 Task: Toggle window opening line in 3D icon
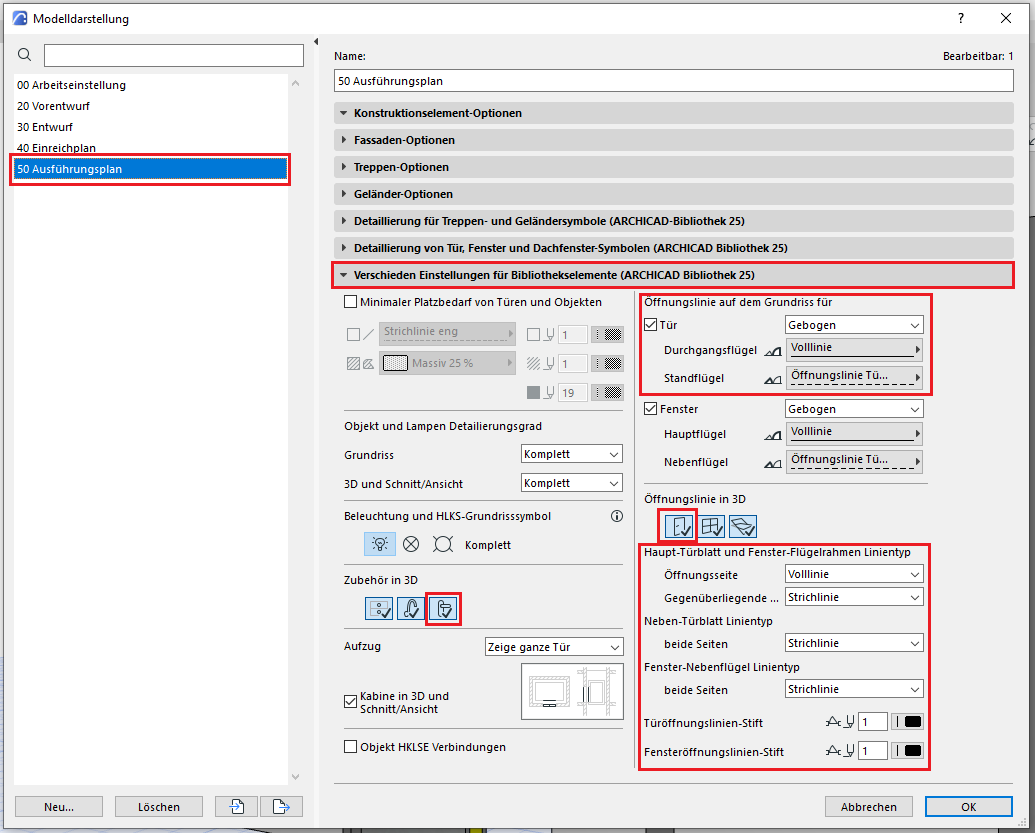point(711,525)
